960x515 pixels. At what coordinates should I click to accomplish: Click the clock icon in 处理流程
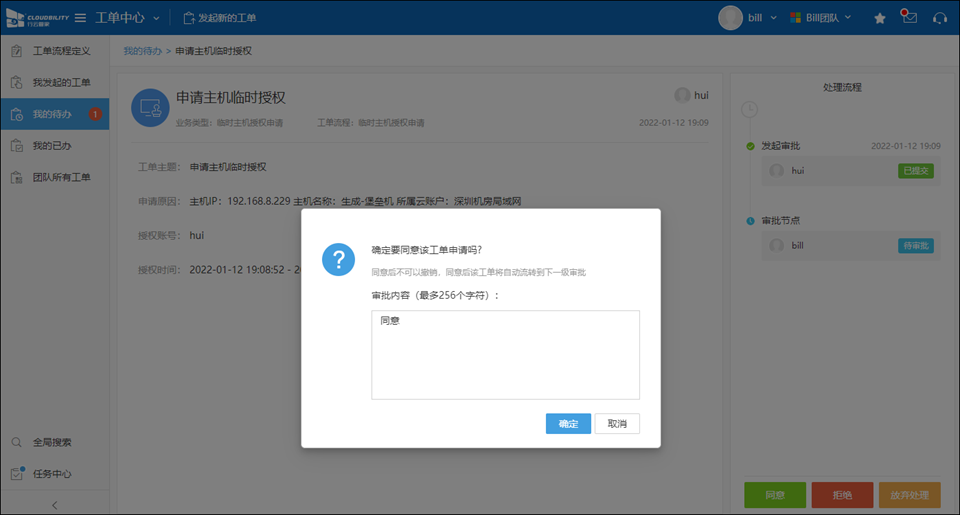pyautogui.click(x=749, y=110)
